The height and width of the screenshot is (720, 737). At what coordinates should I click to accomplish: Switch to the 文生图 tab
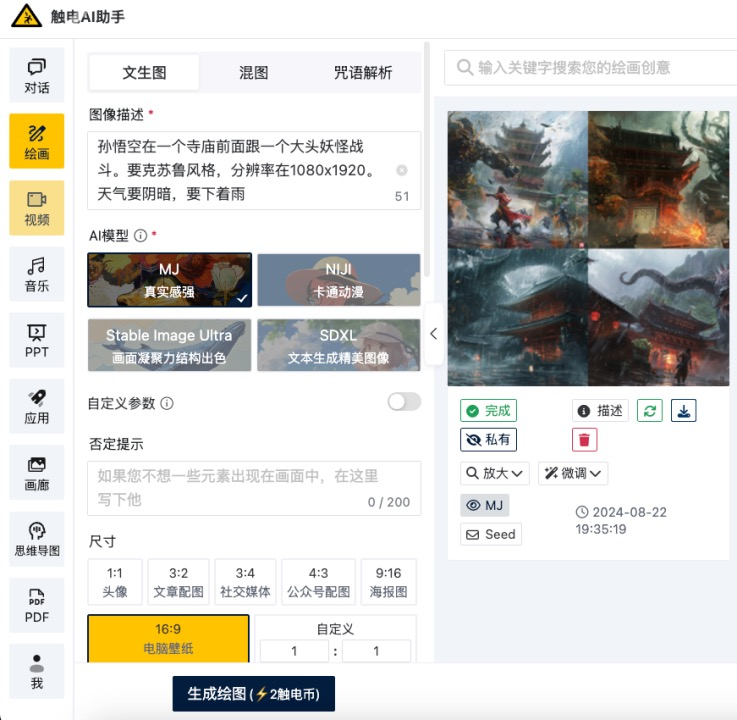144,73
